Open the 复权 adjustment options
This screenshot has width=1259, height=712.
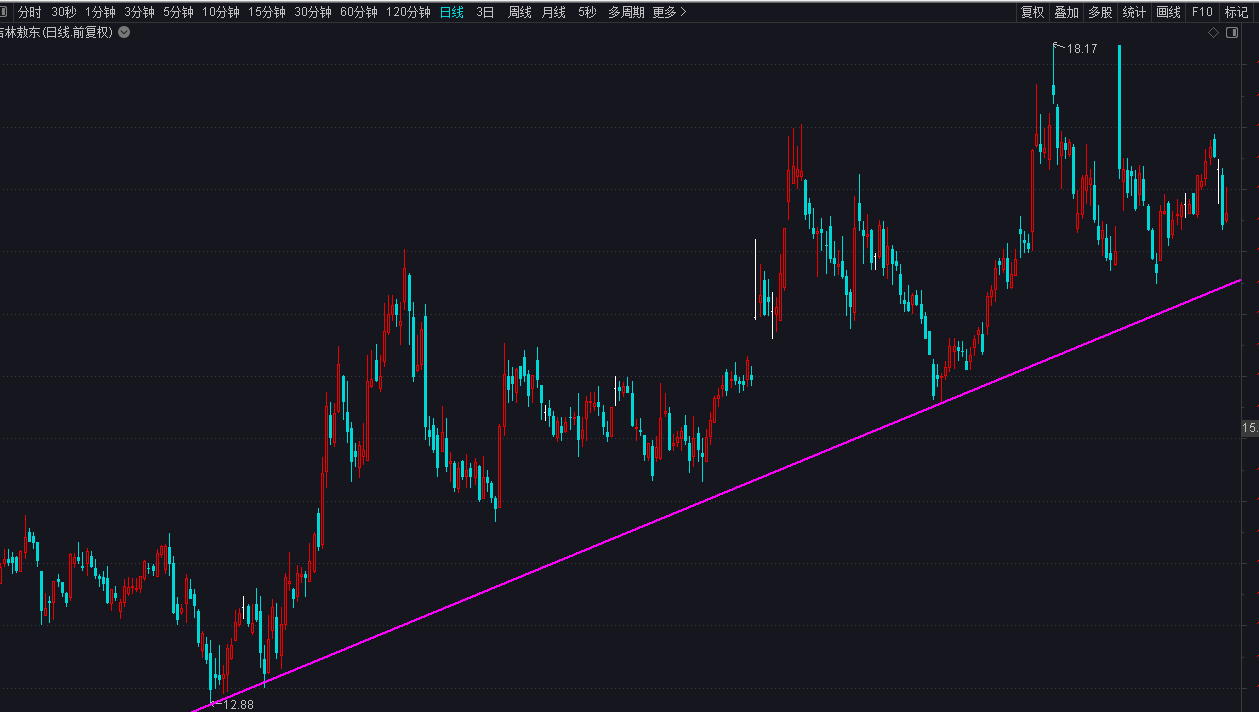[1032, 12]
